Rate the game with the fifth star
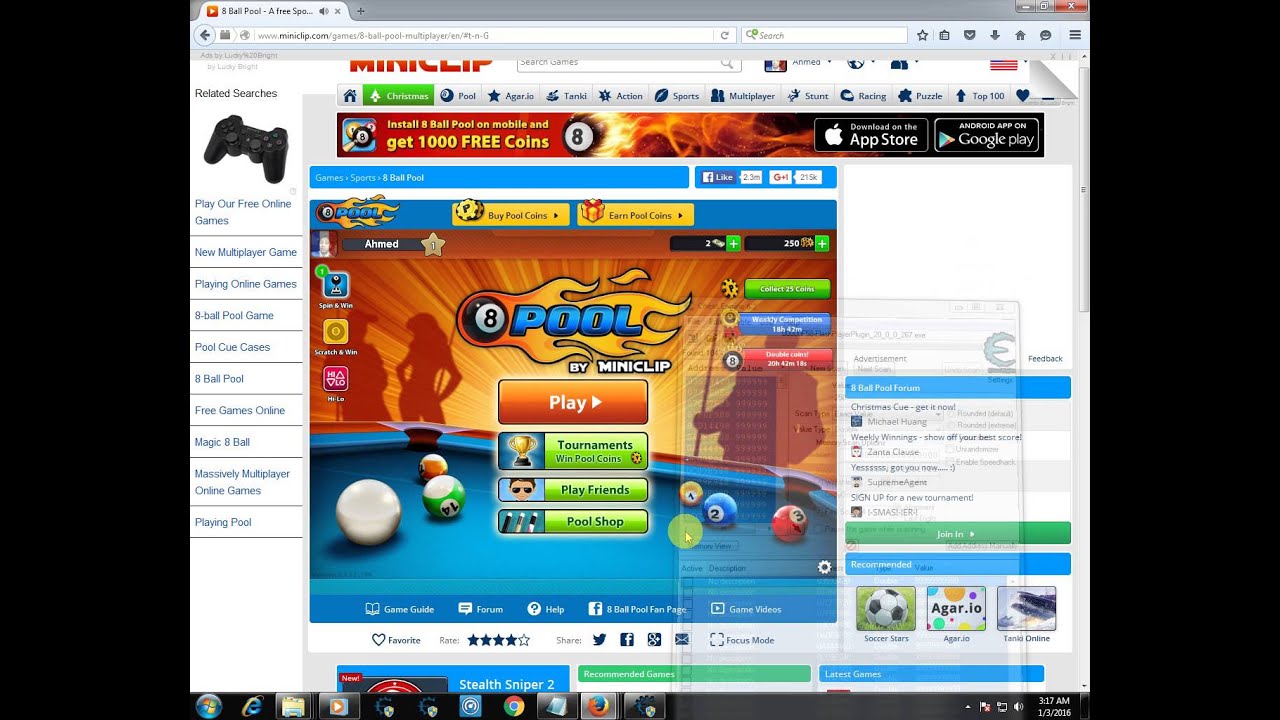The width and height of the screenshot is (1280, 720). [524, 640]
